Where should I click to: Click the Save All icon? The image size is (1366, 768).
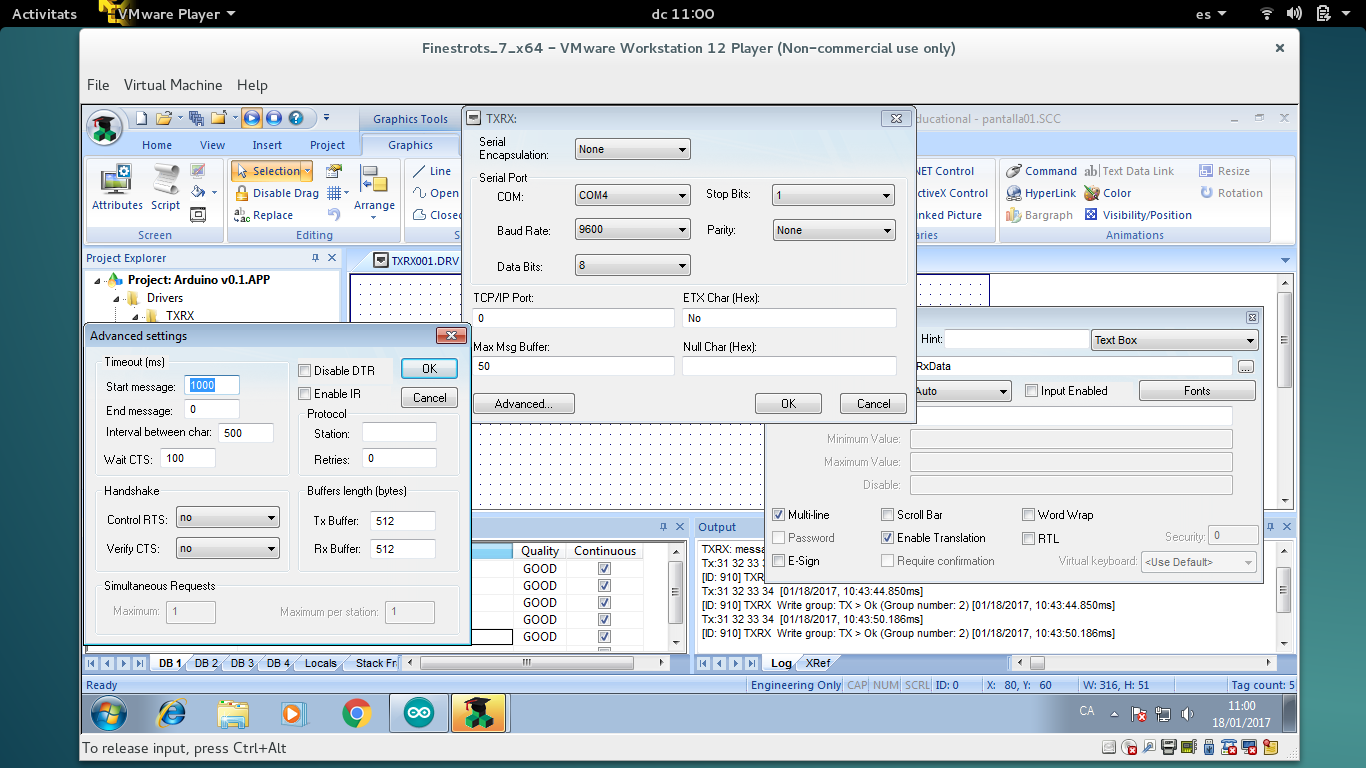(196, 118)
